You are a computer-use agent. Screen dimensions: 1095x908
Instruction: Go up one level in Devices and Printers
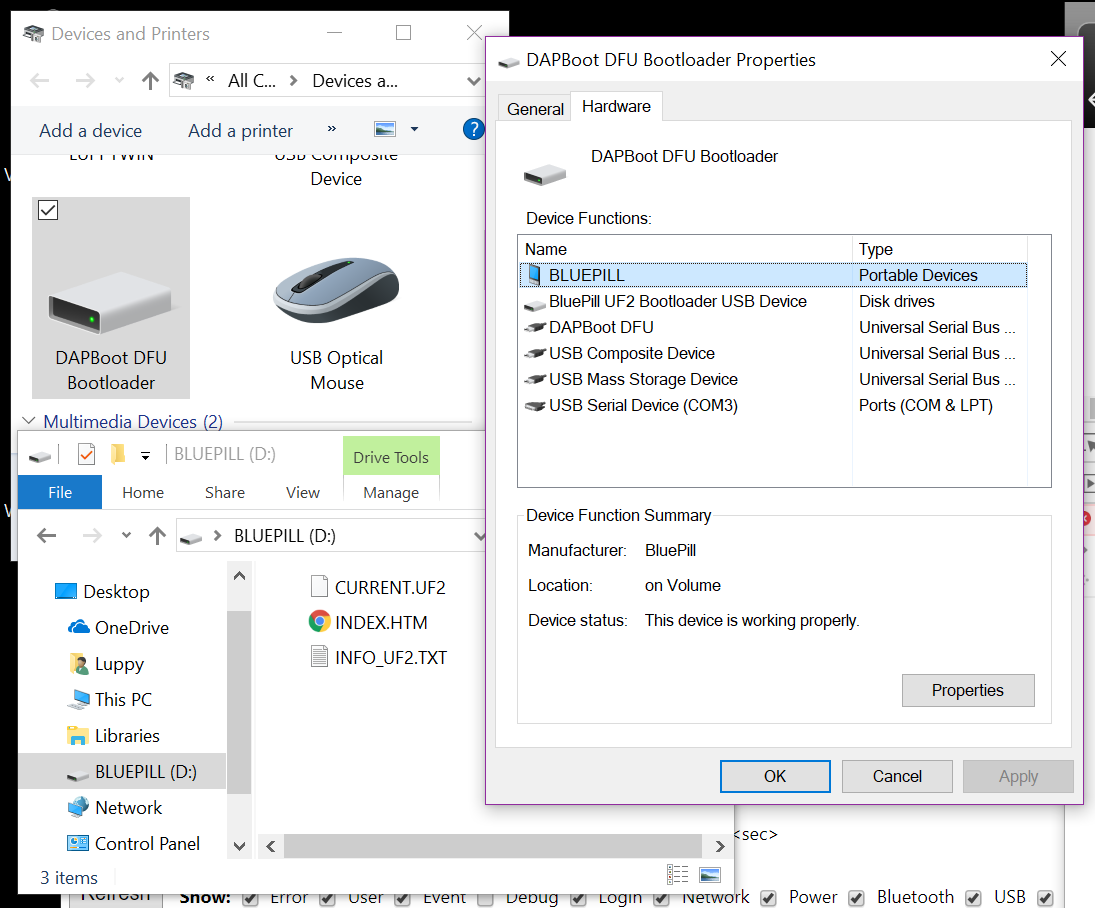[x=149, y=81]
